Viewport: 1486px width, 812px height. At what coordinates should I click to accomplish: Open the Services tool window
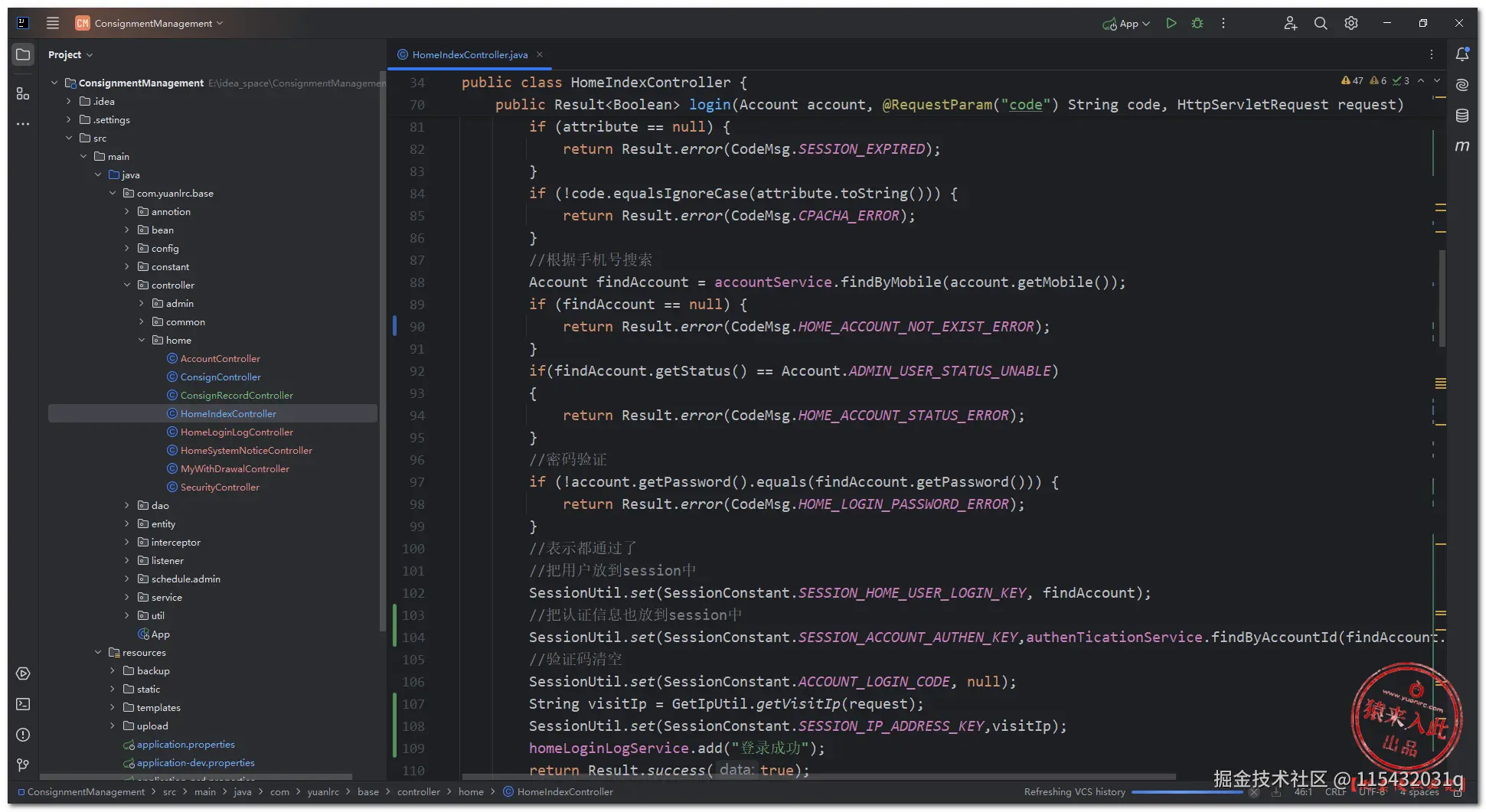23,673
